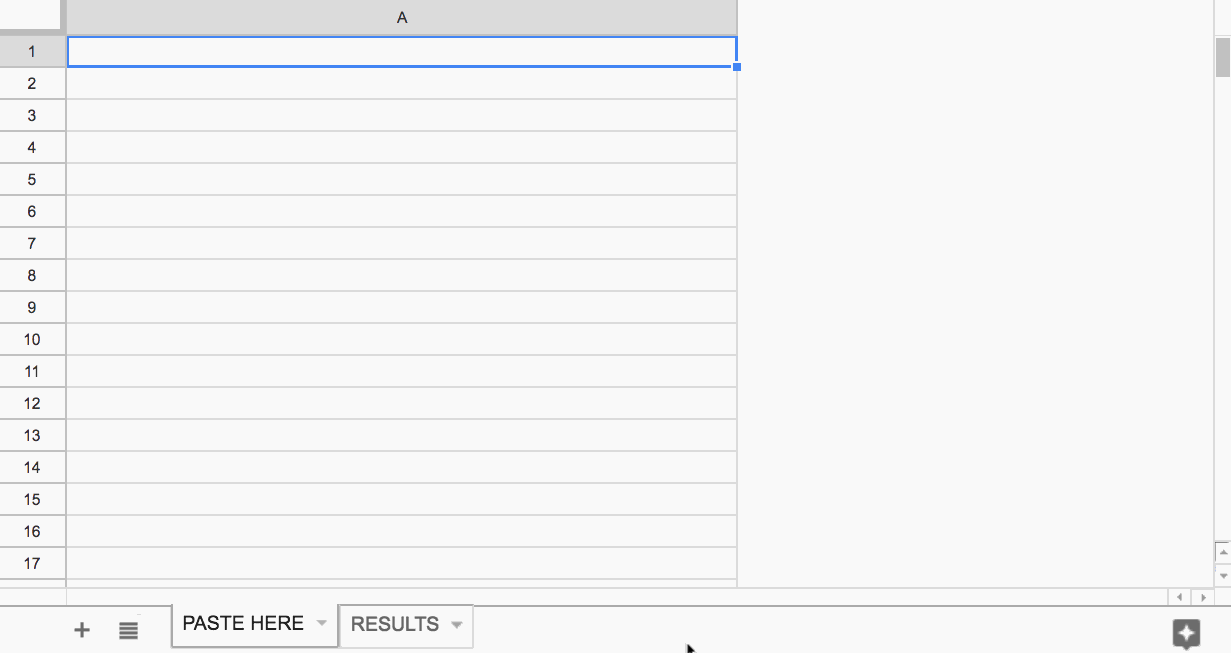The width and height of the screenshot is (1231, 653).
Task: Click the row 12 header
Action: pyautogui.click(x=32, y=404)
